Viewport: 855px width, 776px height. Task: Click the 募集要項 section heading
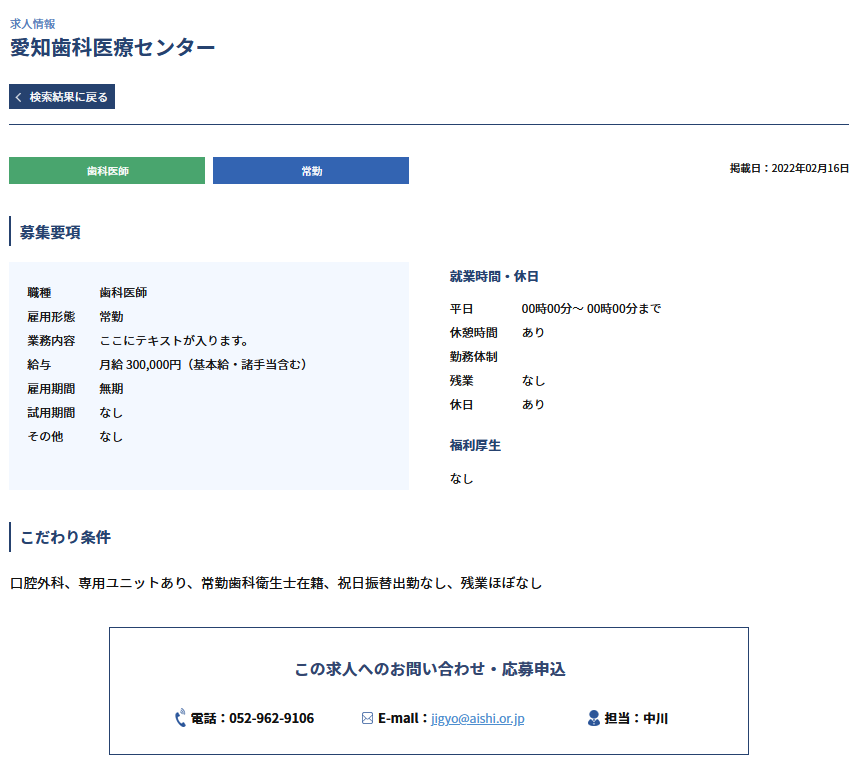coord(50,232)
